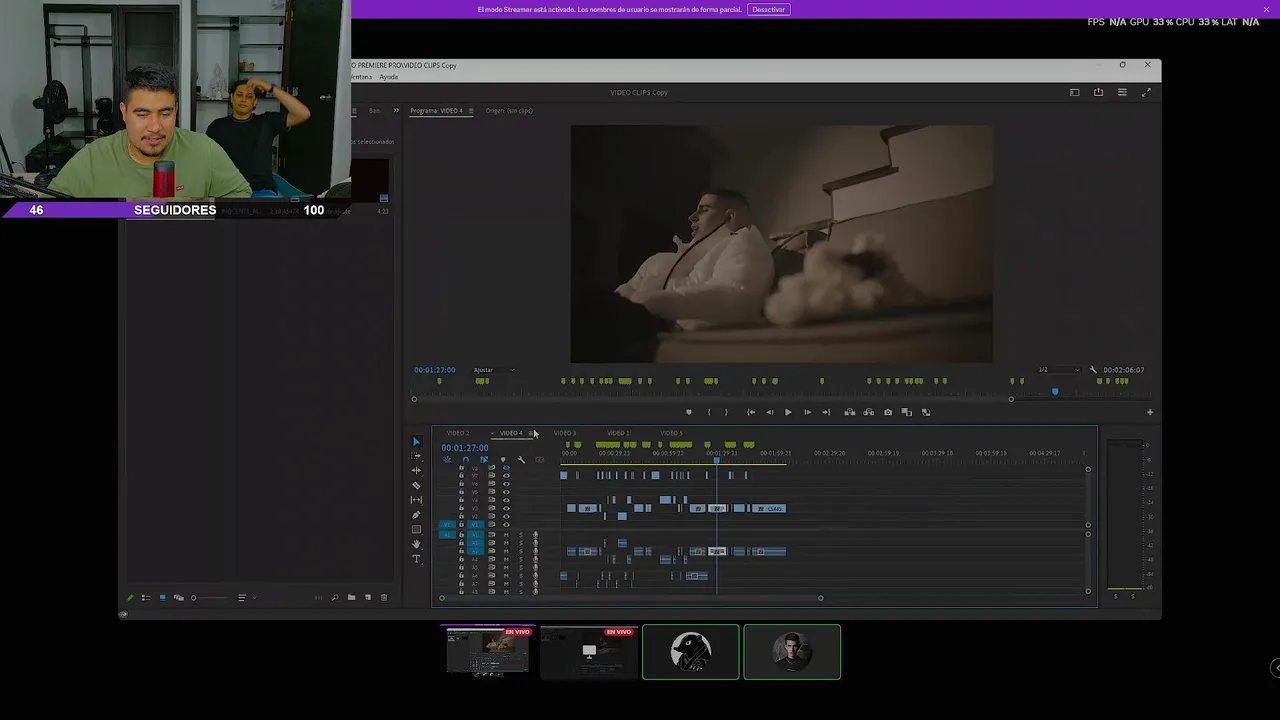Select the Selection arrow tool
The height and width of the screenshot is (720, 1280).
[x=417, y=442]
